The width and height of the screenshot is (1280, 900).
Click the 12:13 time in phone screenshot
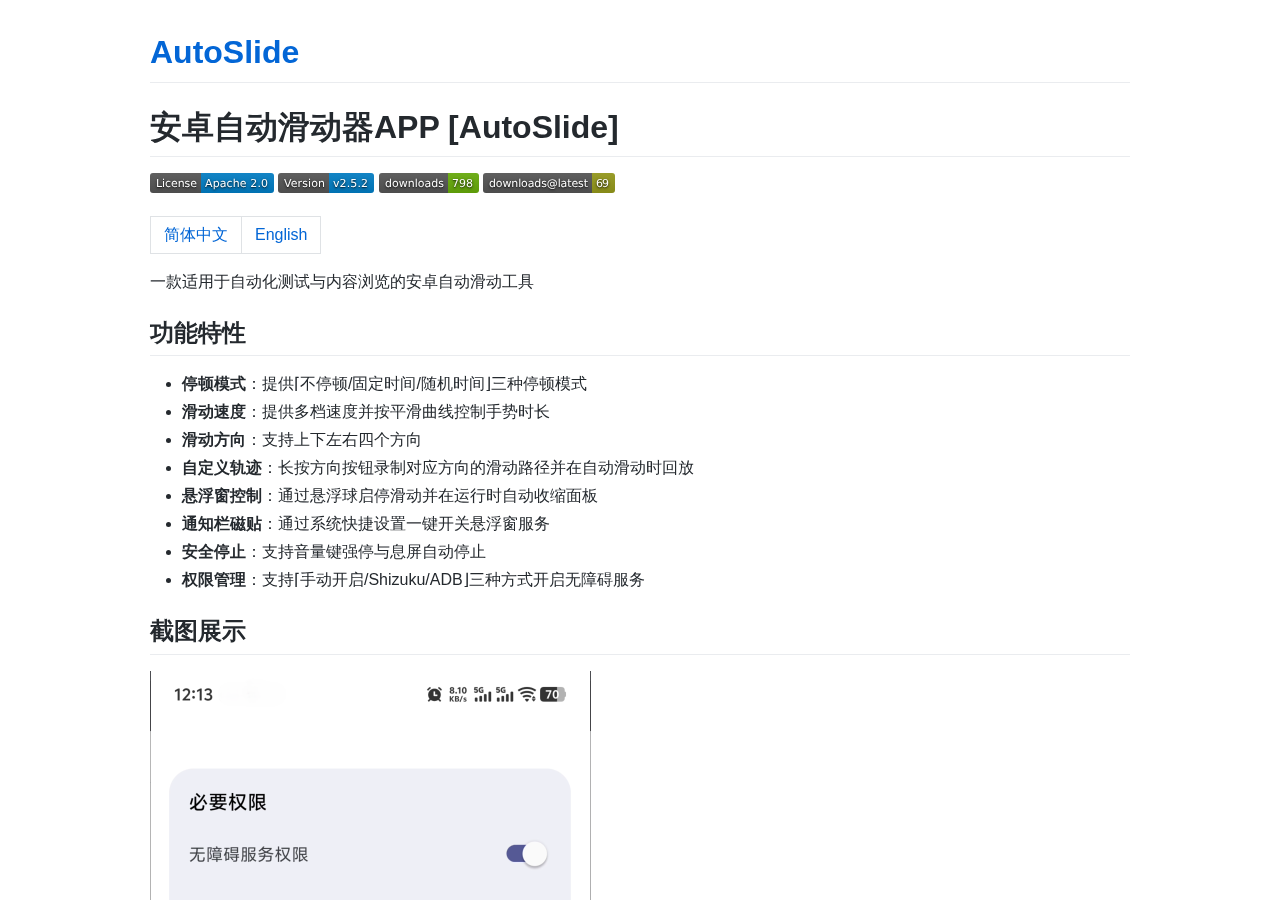click(x=194, y=694)
